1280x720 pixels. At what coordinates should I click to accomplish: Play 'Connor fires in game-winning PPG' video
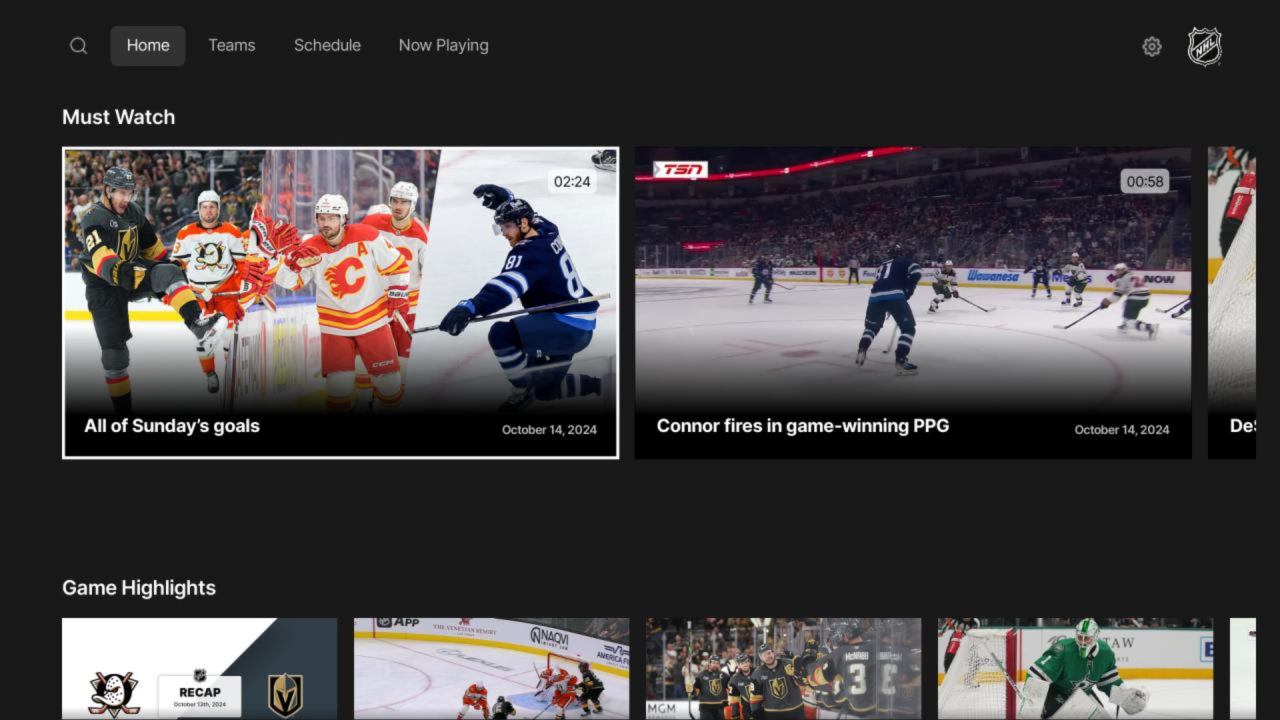pos(912,302)
